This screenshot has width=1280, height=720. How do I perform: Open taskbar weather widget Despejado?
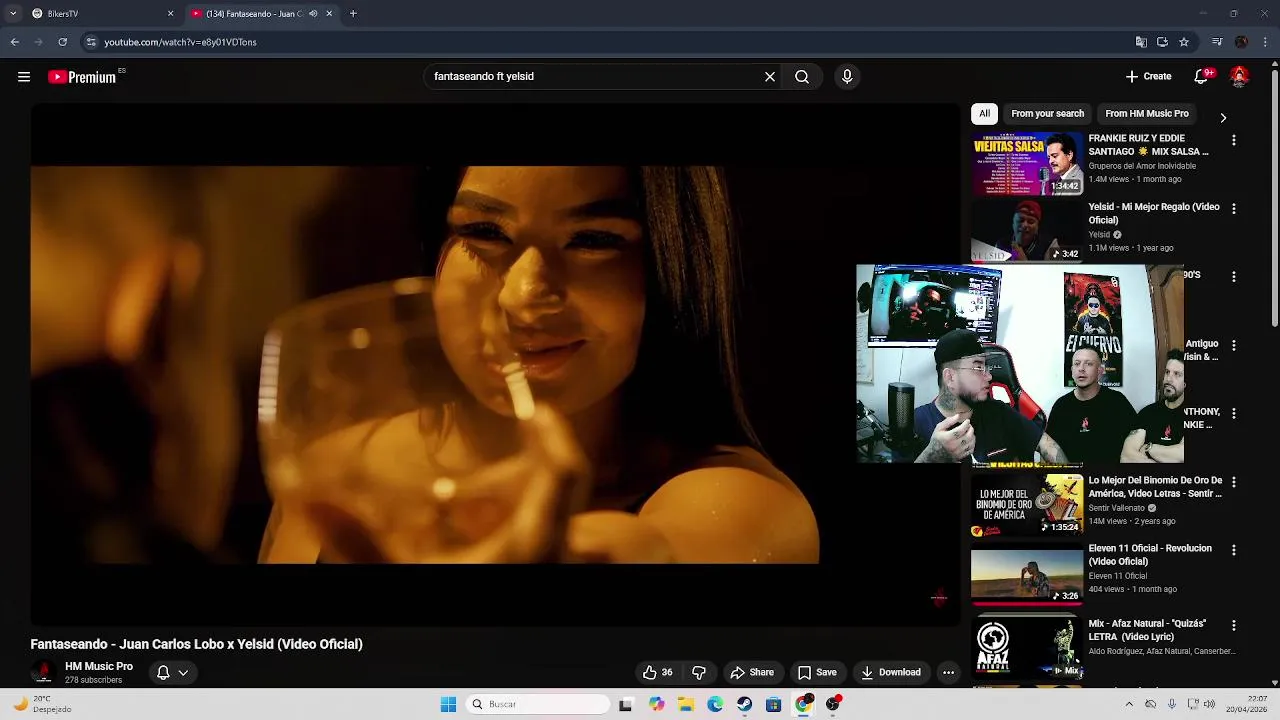42,704
